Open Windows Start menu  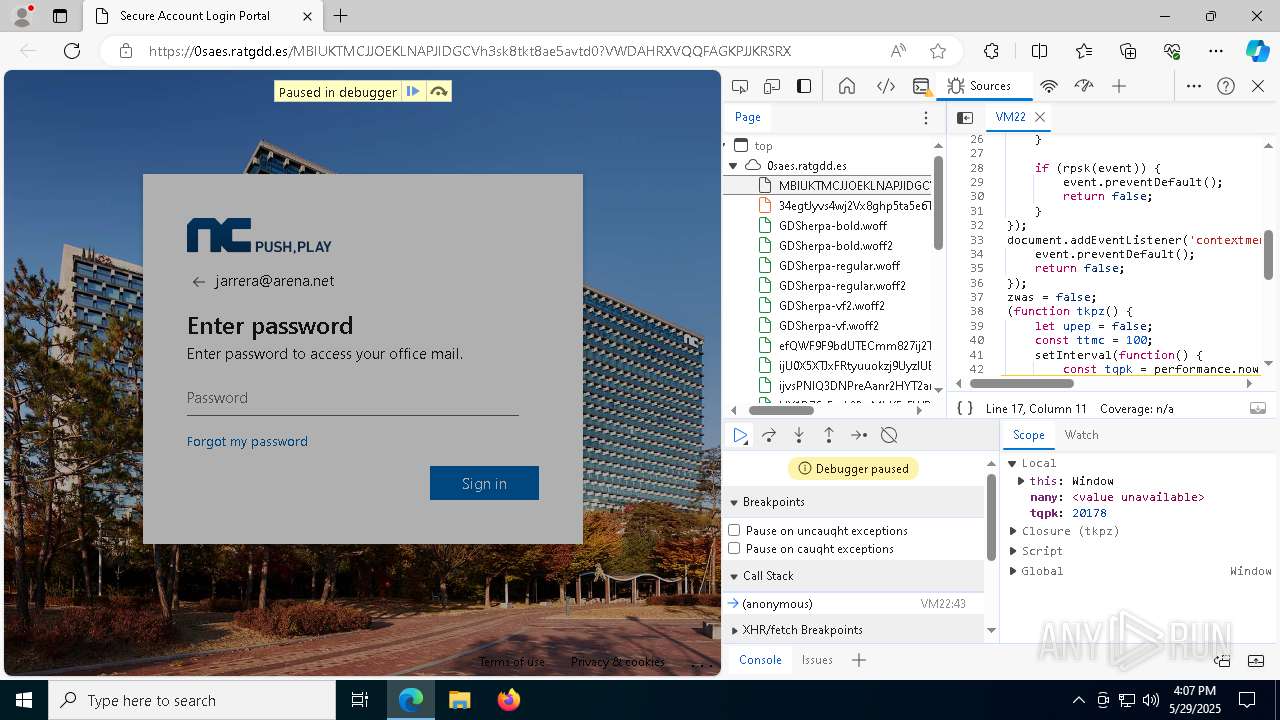[x=24, y=700]
